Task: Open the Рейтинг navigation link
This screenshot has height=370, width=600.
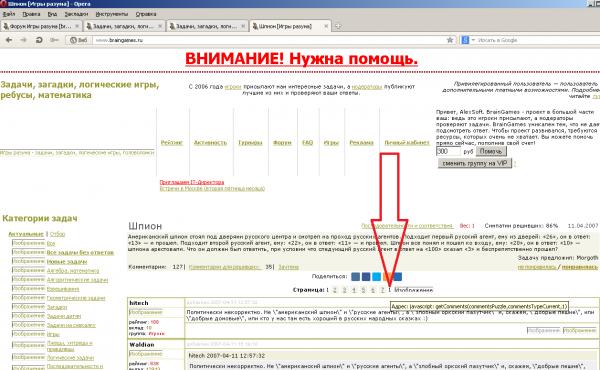Action: point(171,142)
